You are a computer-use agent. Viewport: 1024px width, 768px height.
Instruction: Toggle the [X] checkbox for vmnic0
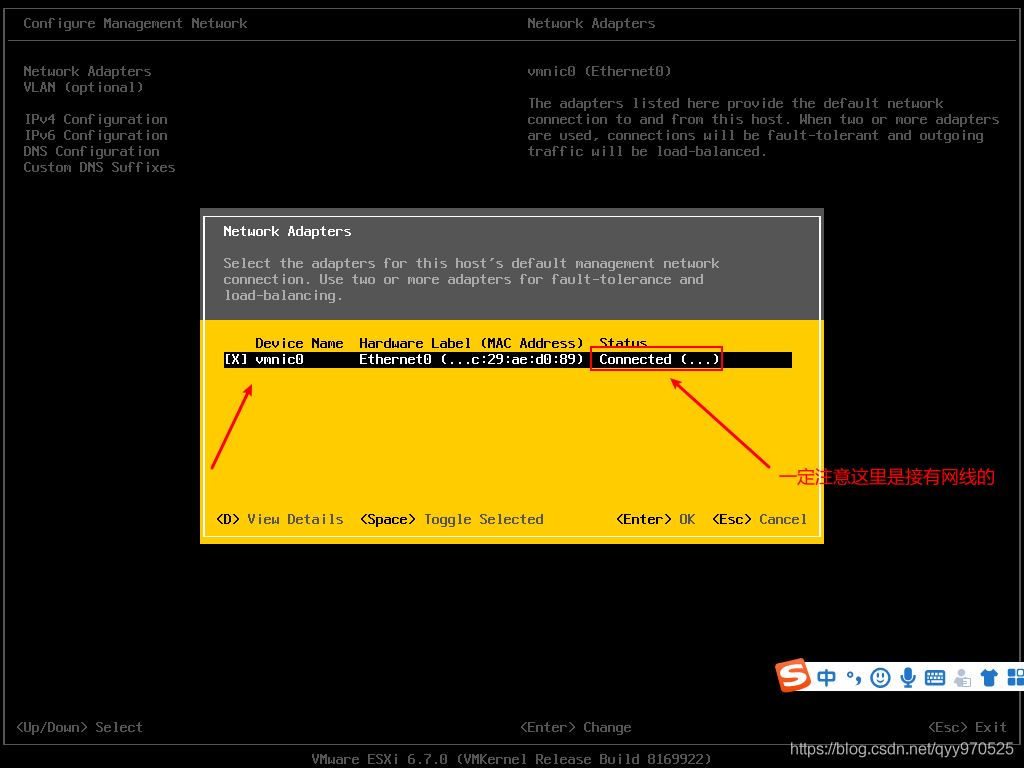[235, 360]
